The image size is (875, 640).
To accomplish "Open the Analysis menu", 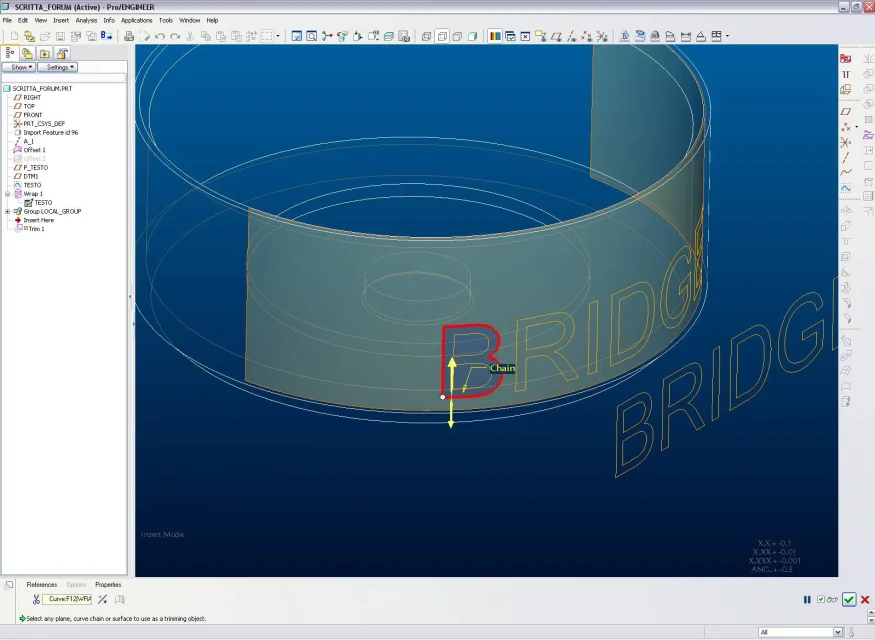I will [x=86, y=20].
